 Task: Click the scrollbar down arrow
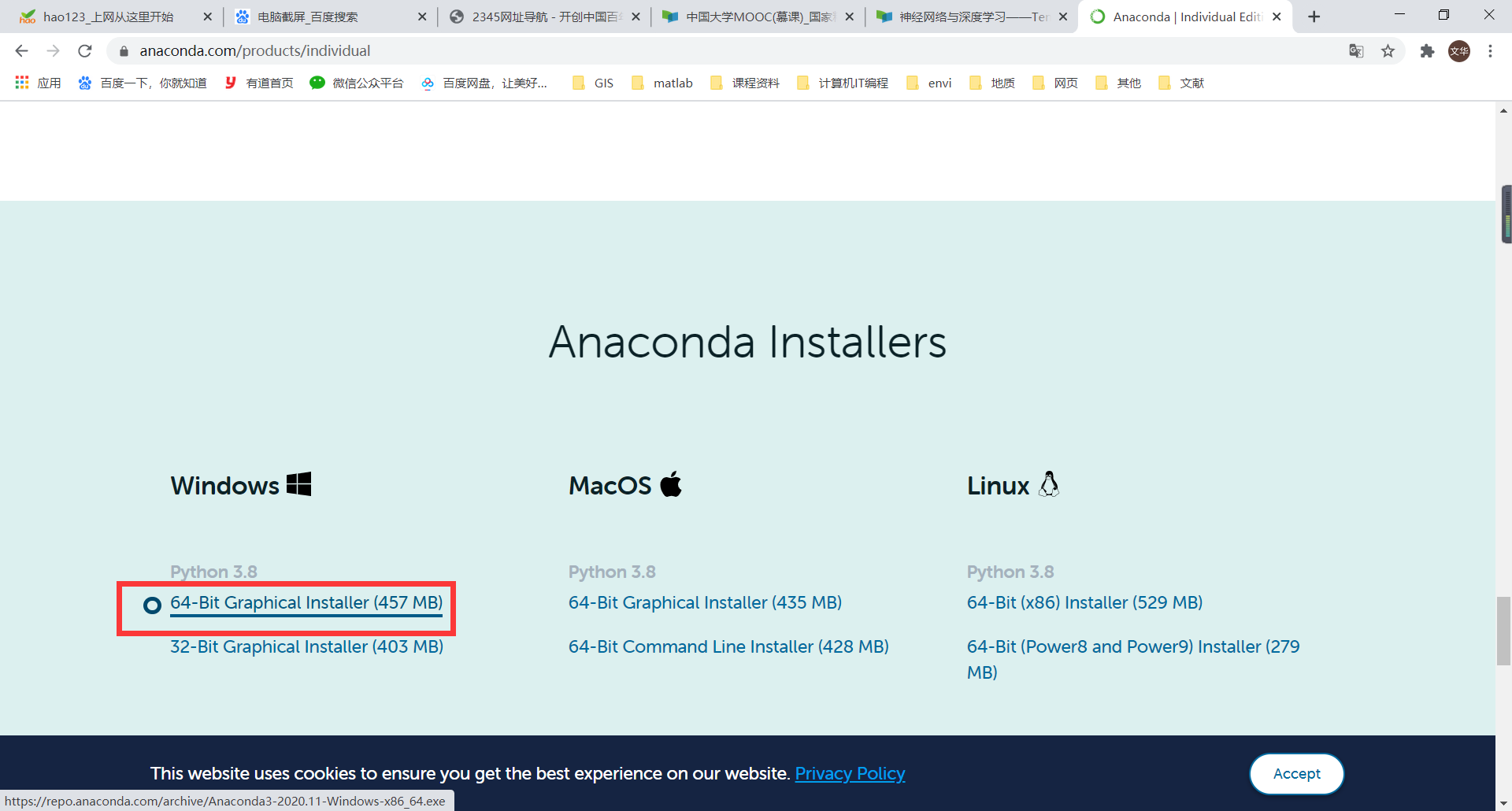coord(1504,803)
